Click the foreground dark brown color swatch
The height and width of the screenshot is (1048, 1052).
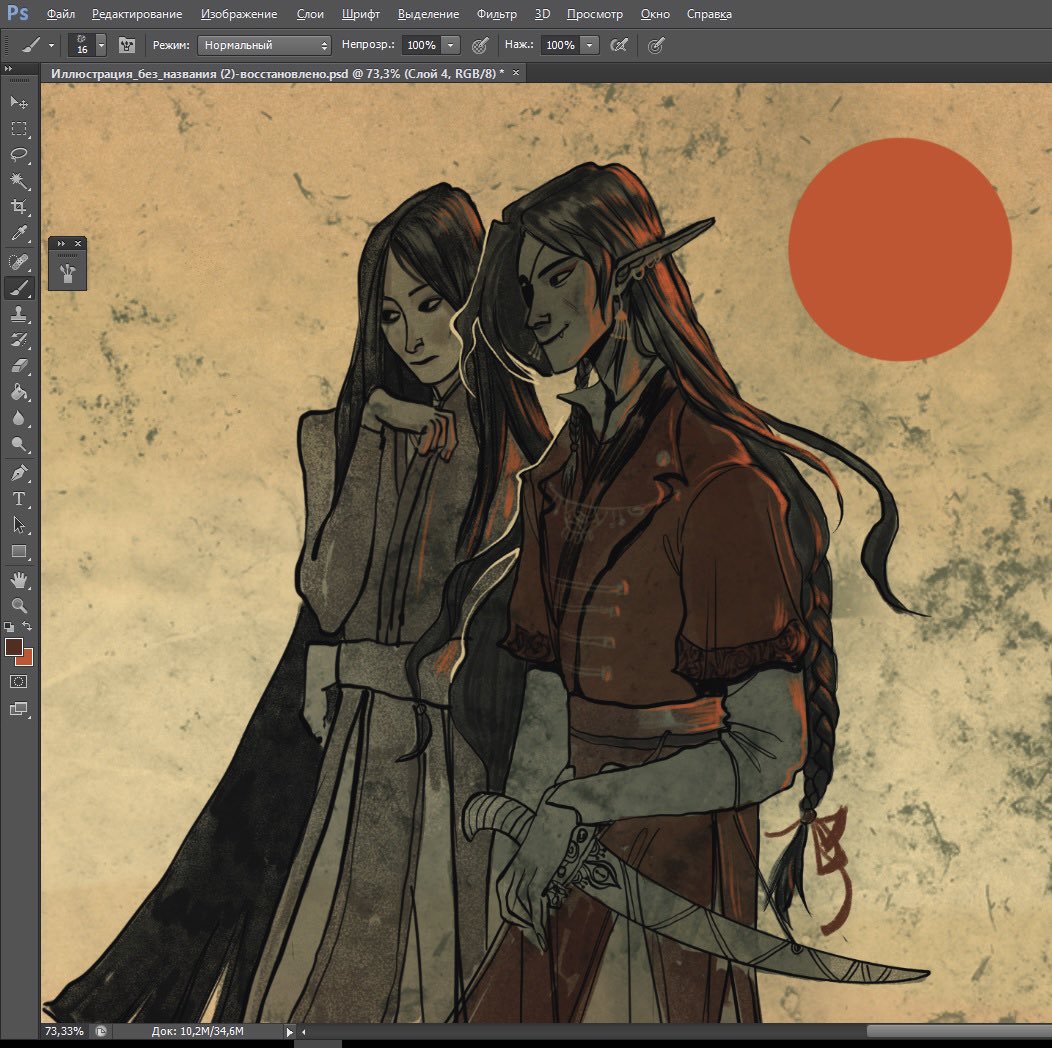tap(13, 646)
